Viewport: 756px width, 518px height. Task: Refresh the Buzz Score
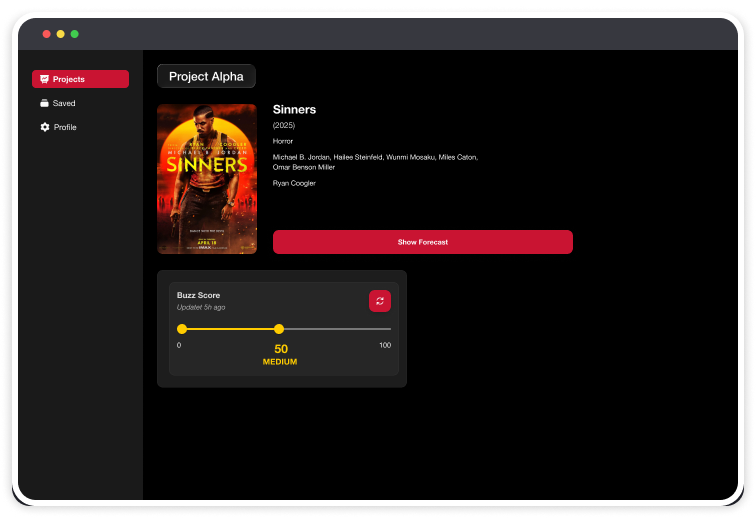(380, 301)
